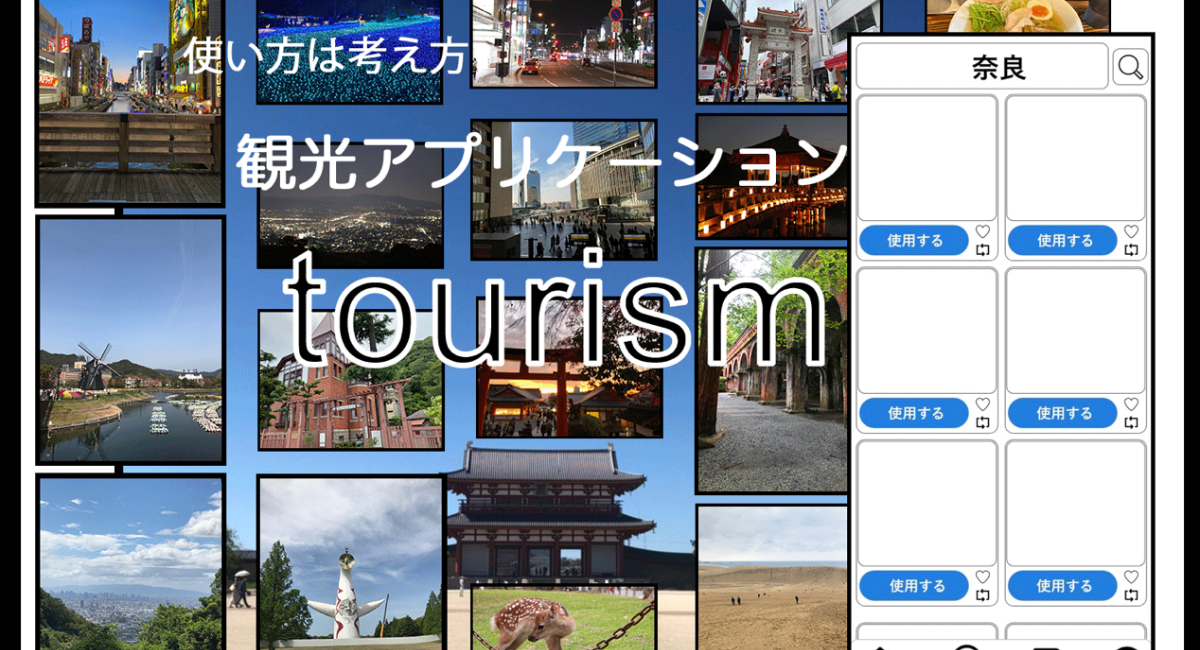Screen dimensions: 1200x650
Task: Click the 奈良 search text field
Action: pyautogui.click(x=982, y=67)
